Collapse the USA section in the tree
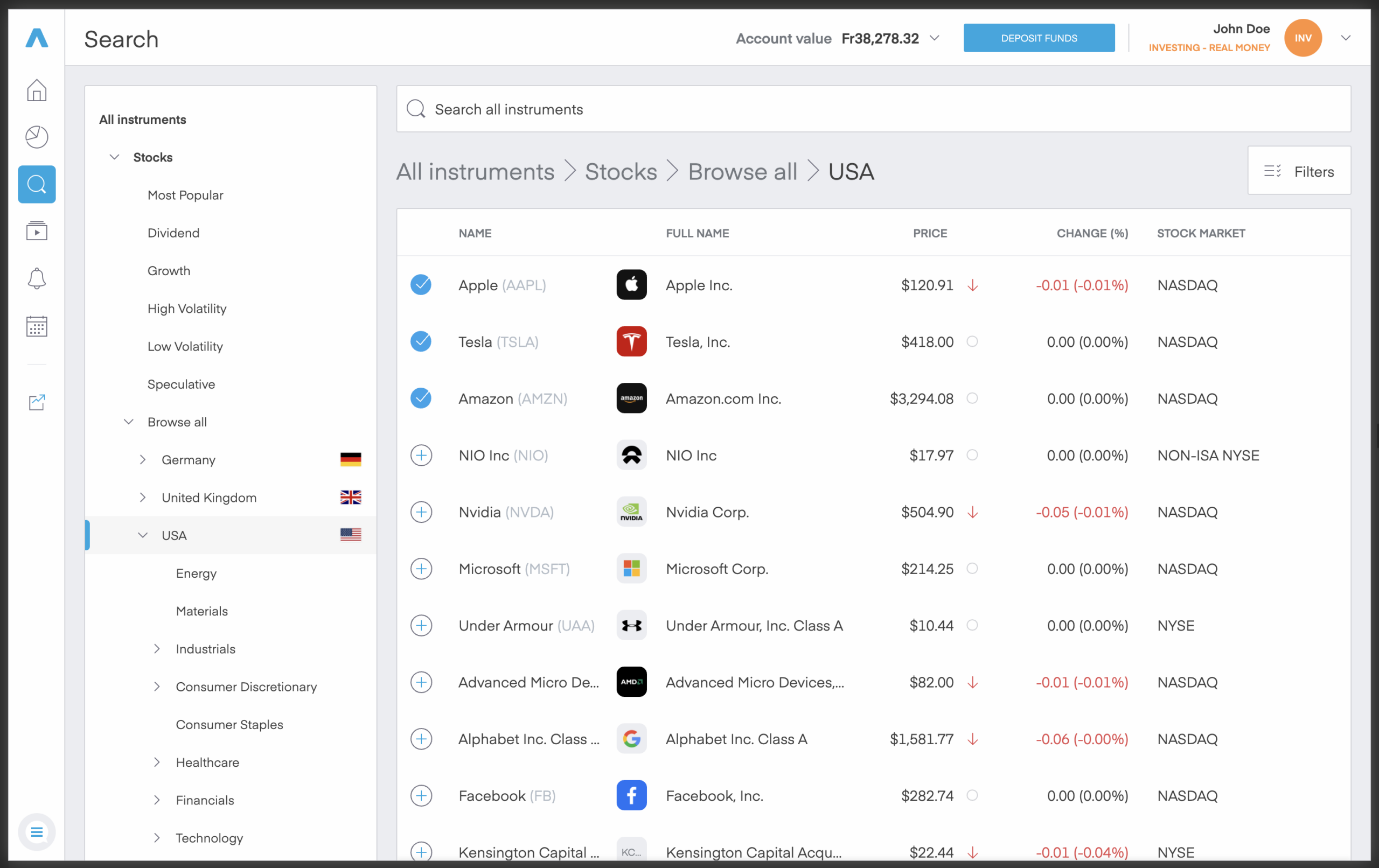Viewport: 1379px width, 868px height. coord(142,535)
